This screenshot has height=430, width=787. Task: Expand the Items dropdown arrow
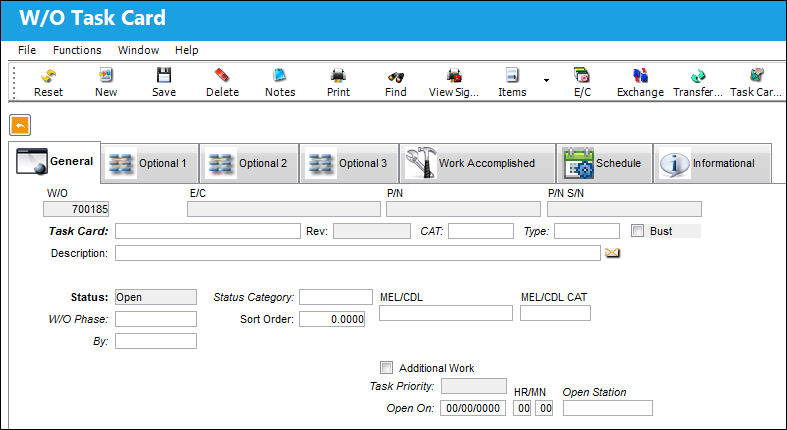[x=546, y=80]
